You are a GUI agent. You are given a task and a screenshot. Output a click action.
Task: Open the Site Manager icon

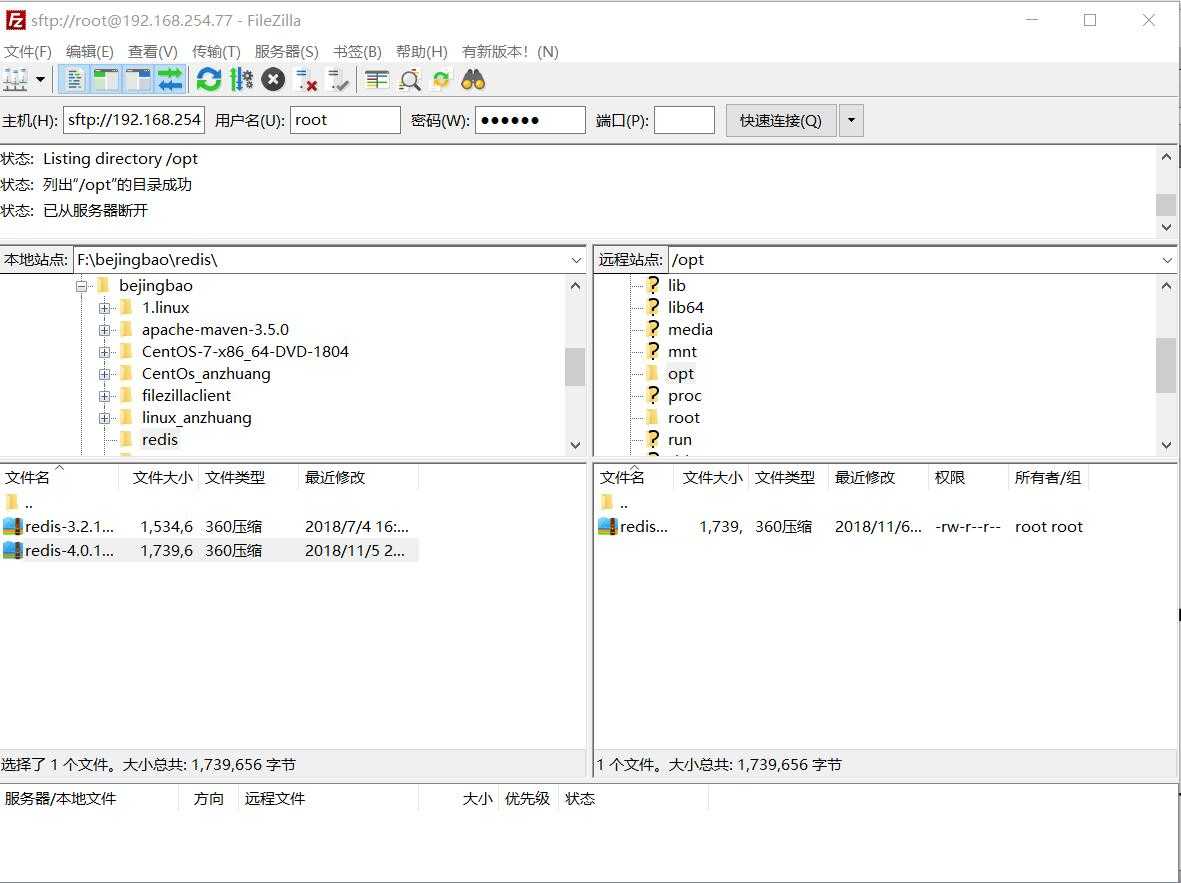16,79
